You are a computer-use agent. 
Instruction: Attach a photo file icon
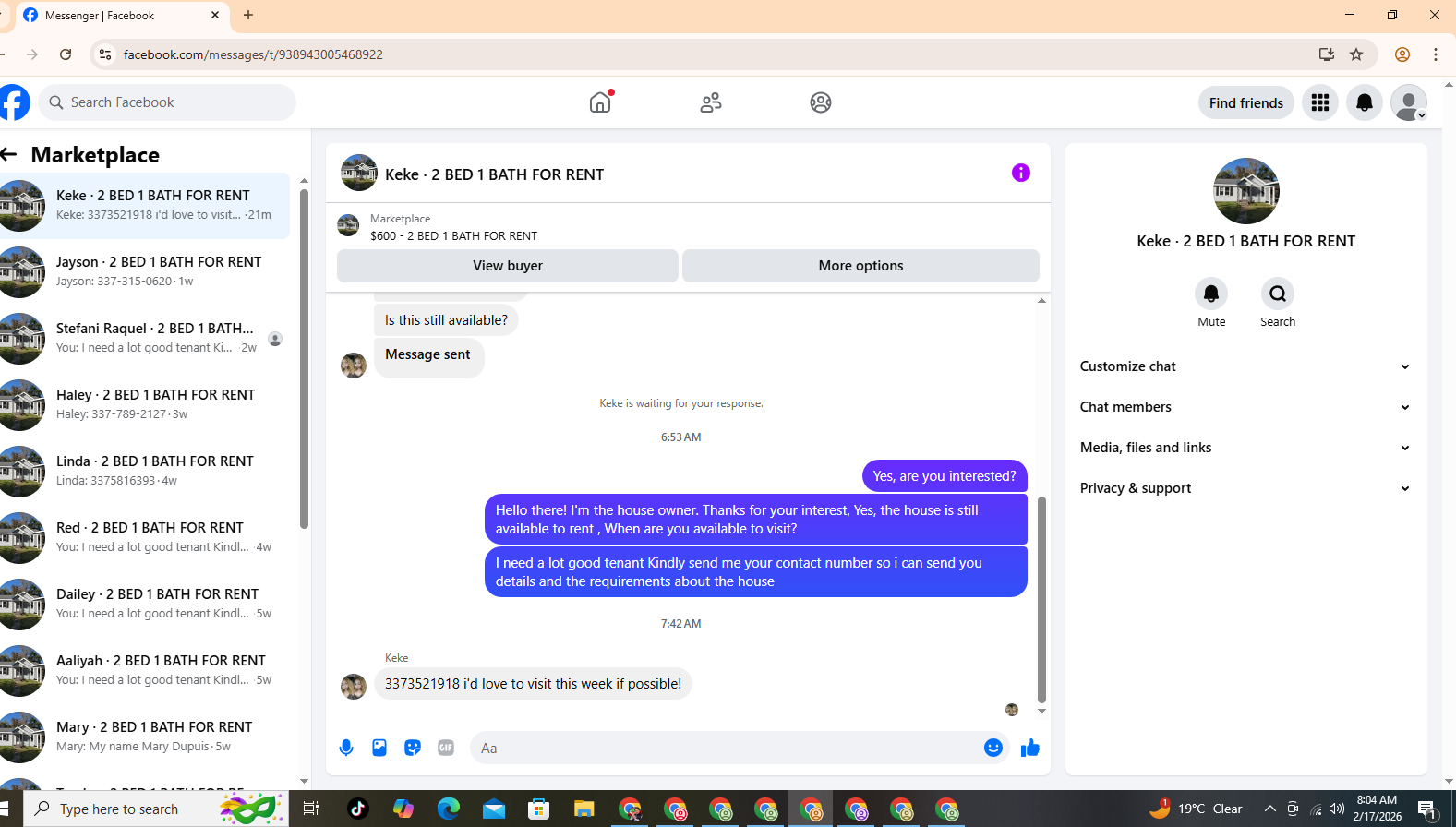click(x=379, y=748)
